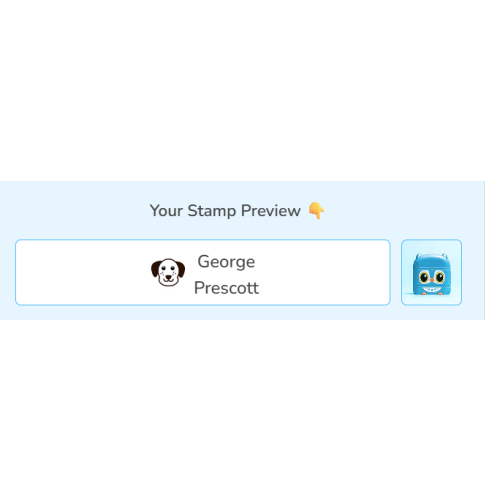The height and width of the screenshot is (500, 500).
Task: Click the surname "Prescott" in preview
Action: tap(226, 288)
